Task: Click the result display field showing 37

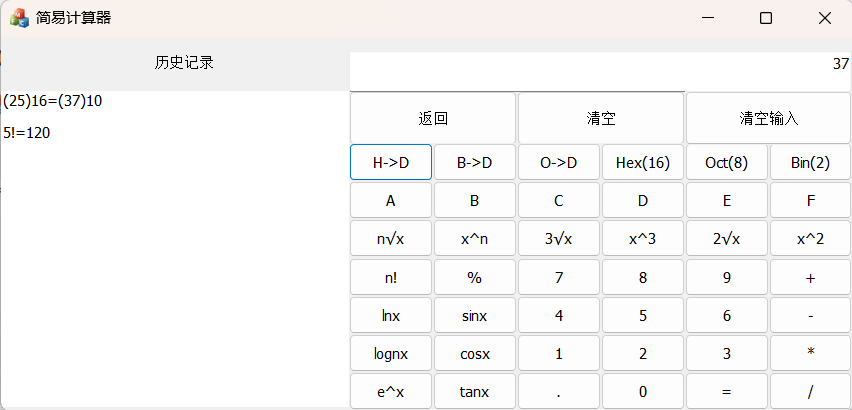Action: pyautogui.click(x=600, y=65)
